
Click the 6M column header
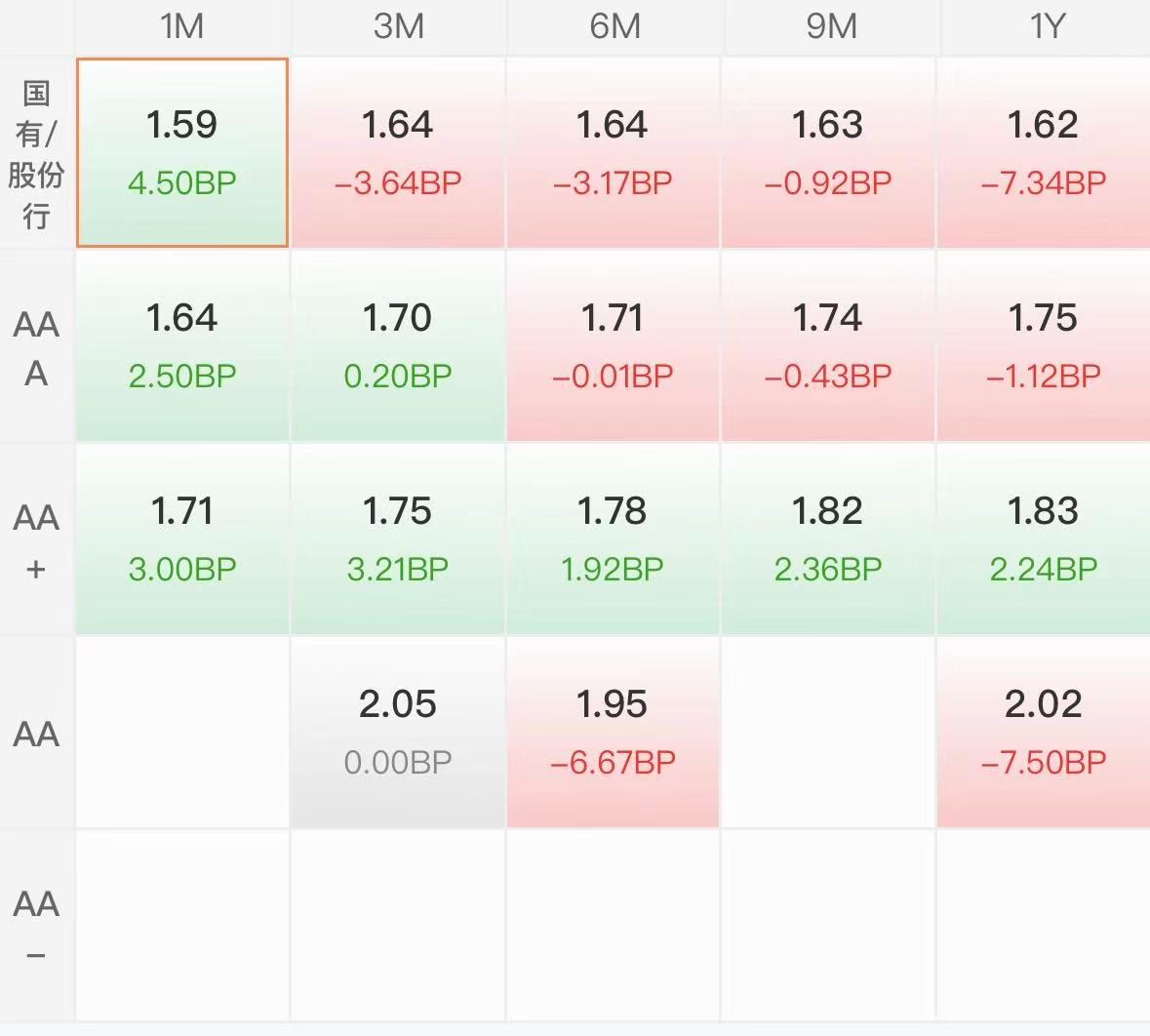(x=615, y=27)
